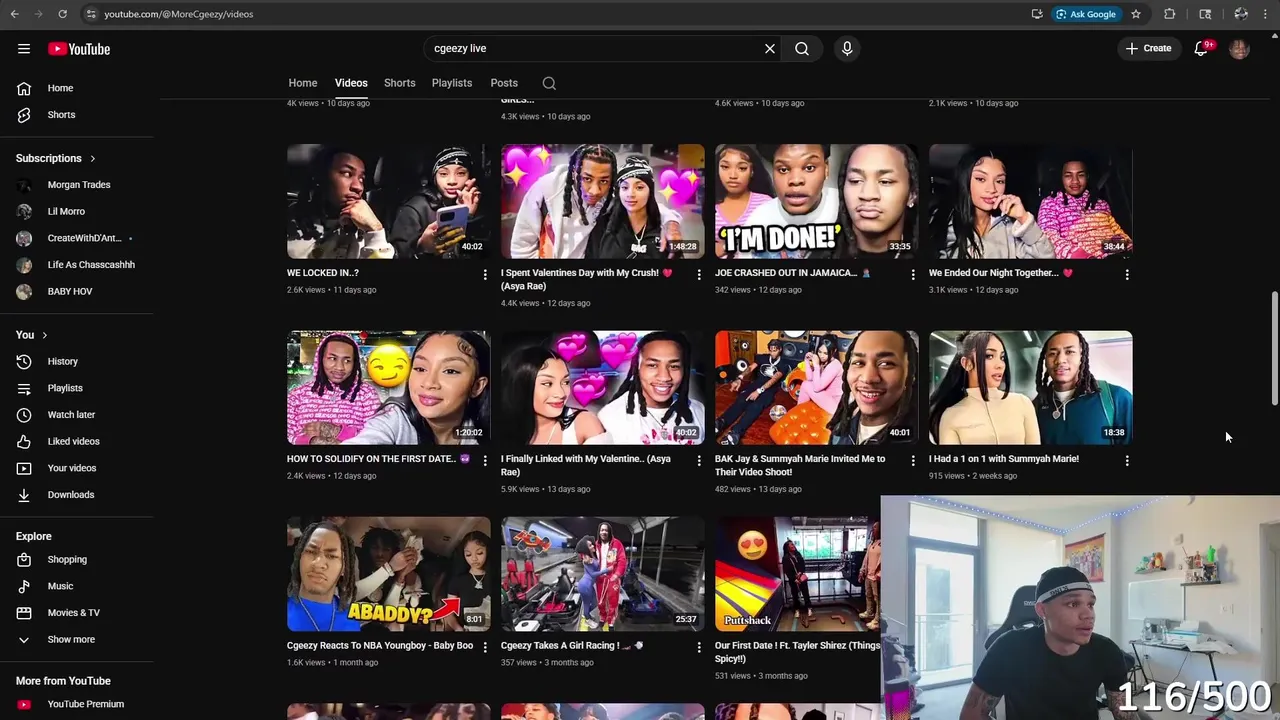Open the notifications bell

pos(1201,48)
